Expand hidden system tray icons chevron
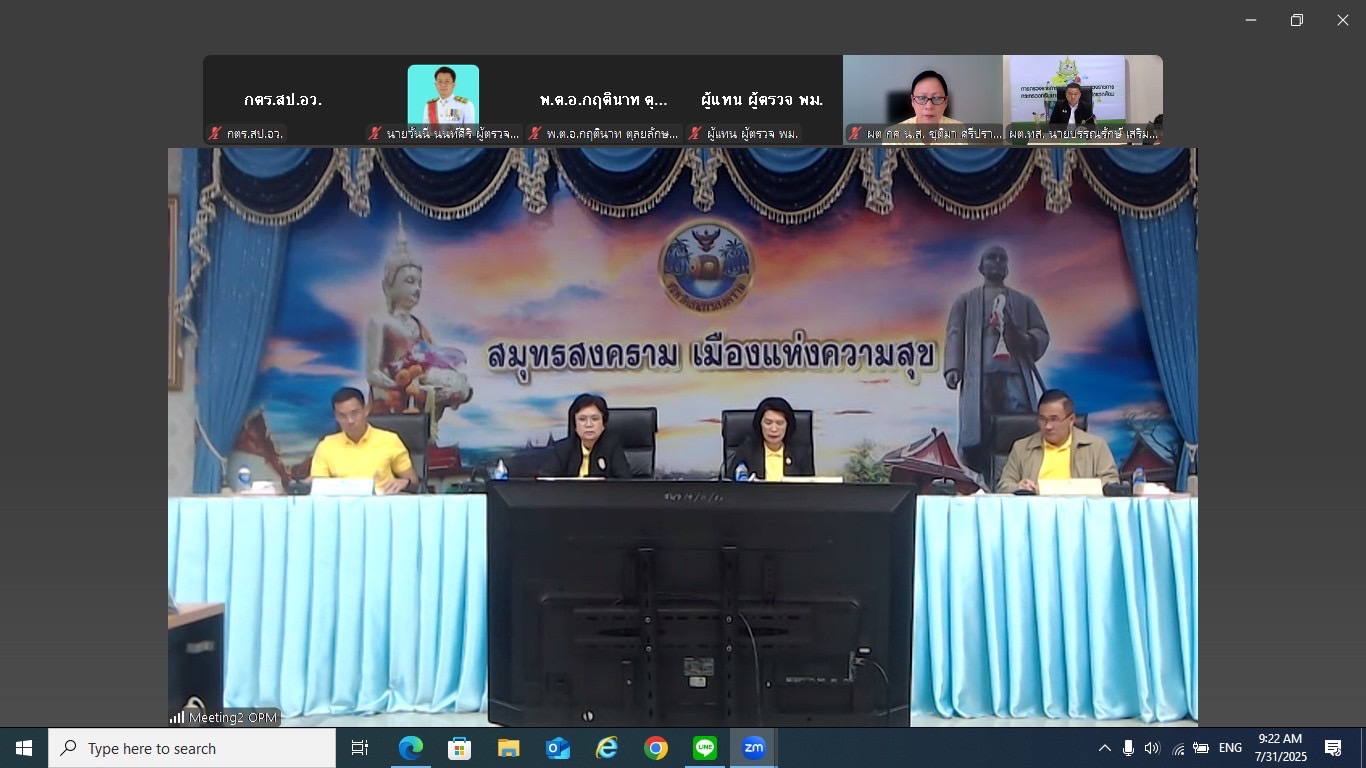This screenshot has height=768, width=1366. (x=1104, y=748)
